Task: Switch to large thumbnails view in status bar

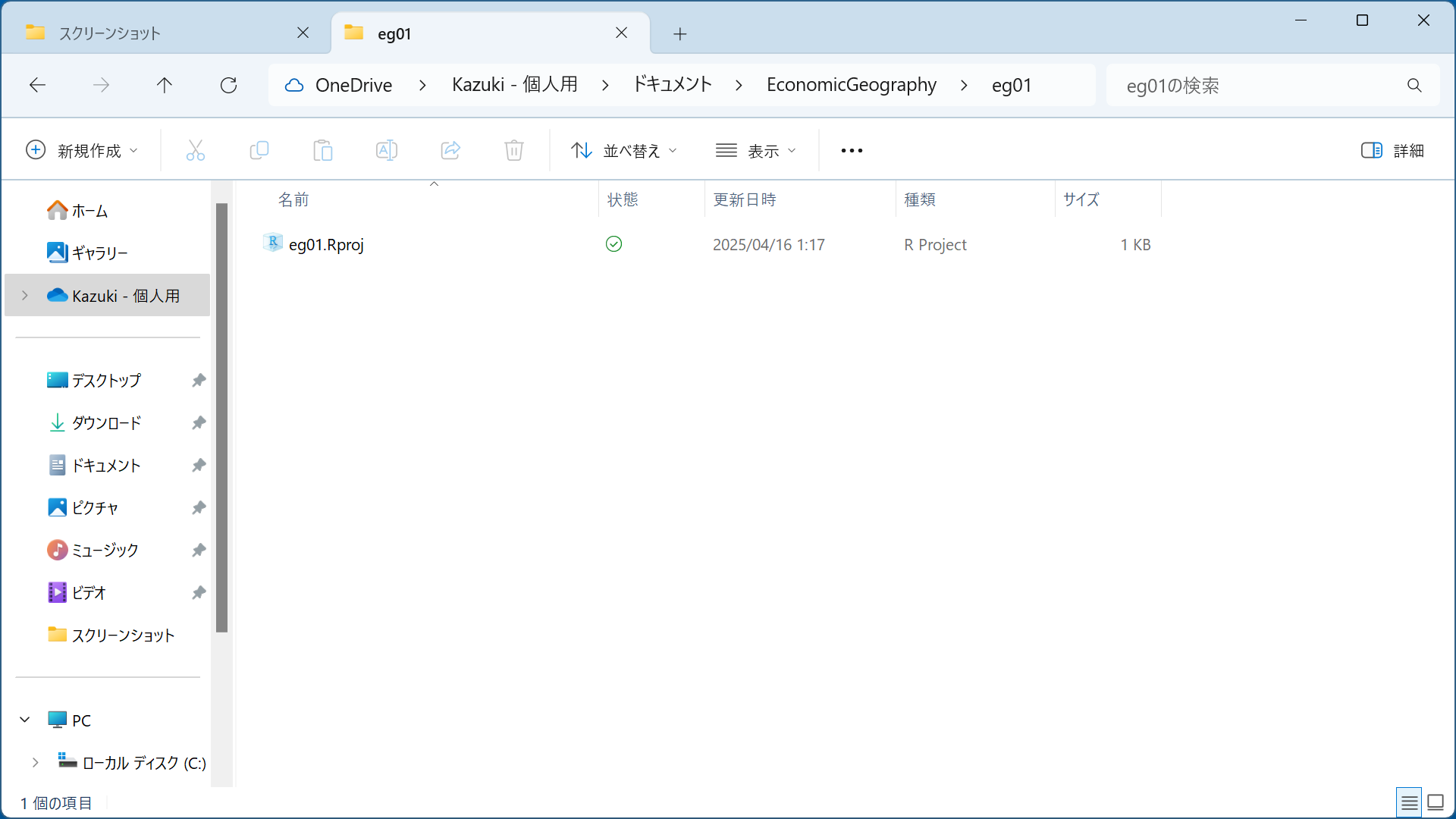Action: pos(1436,802)
